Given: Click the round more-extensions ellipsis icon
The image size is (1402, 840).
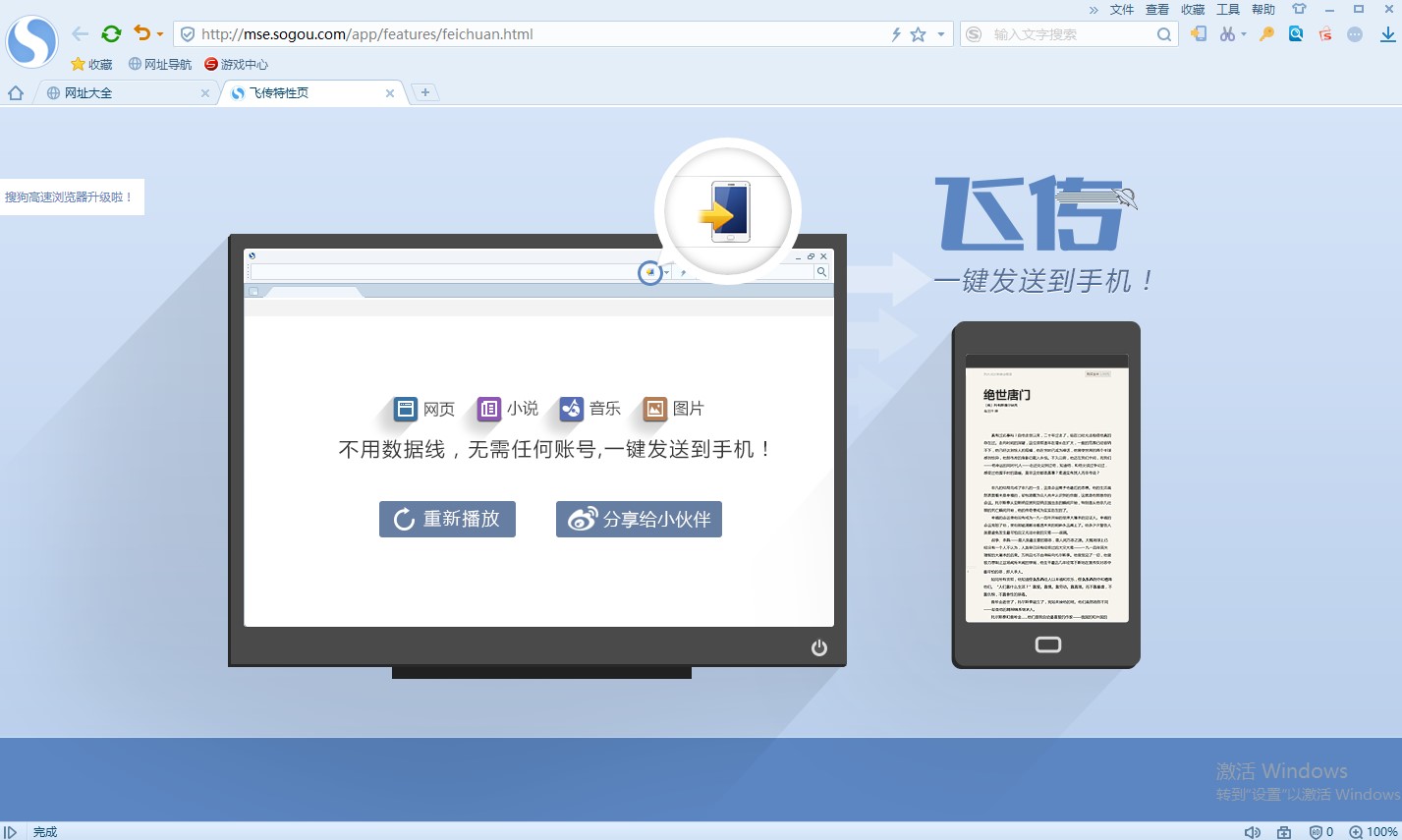Looking at the screenshot, I should (1355, 34).
